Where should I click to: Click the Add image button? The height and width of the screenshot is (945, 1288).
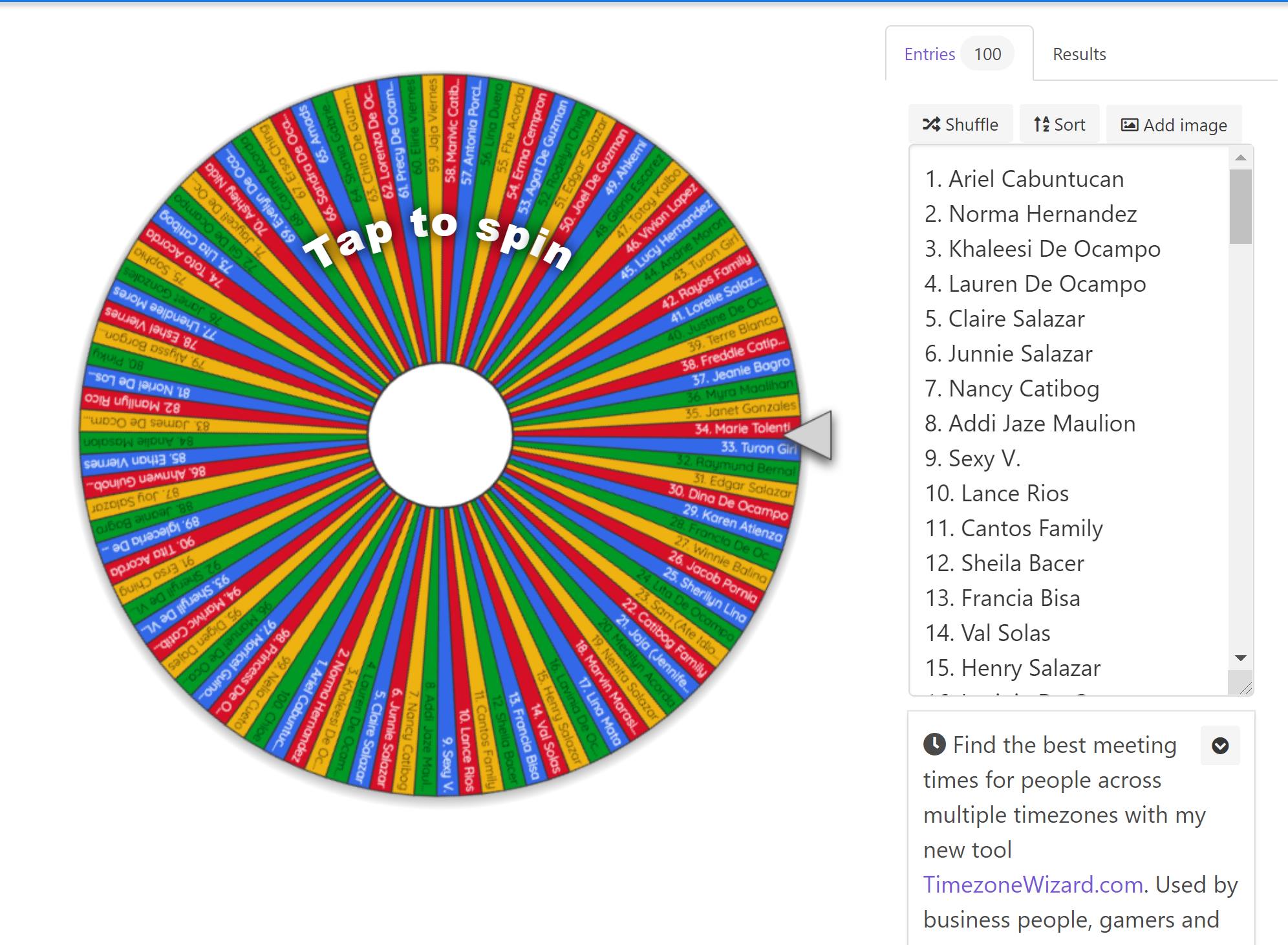1174,124
